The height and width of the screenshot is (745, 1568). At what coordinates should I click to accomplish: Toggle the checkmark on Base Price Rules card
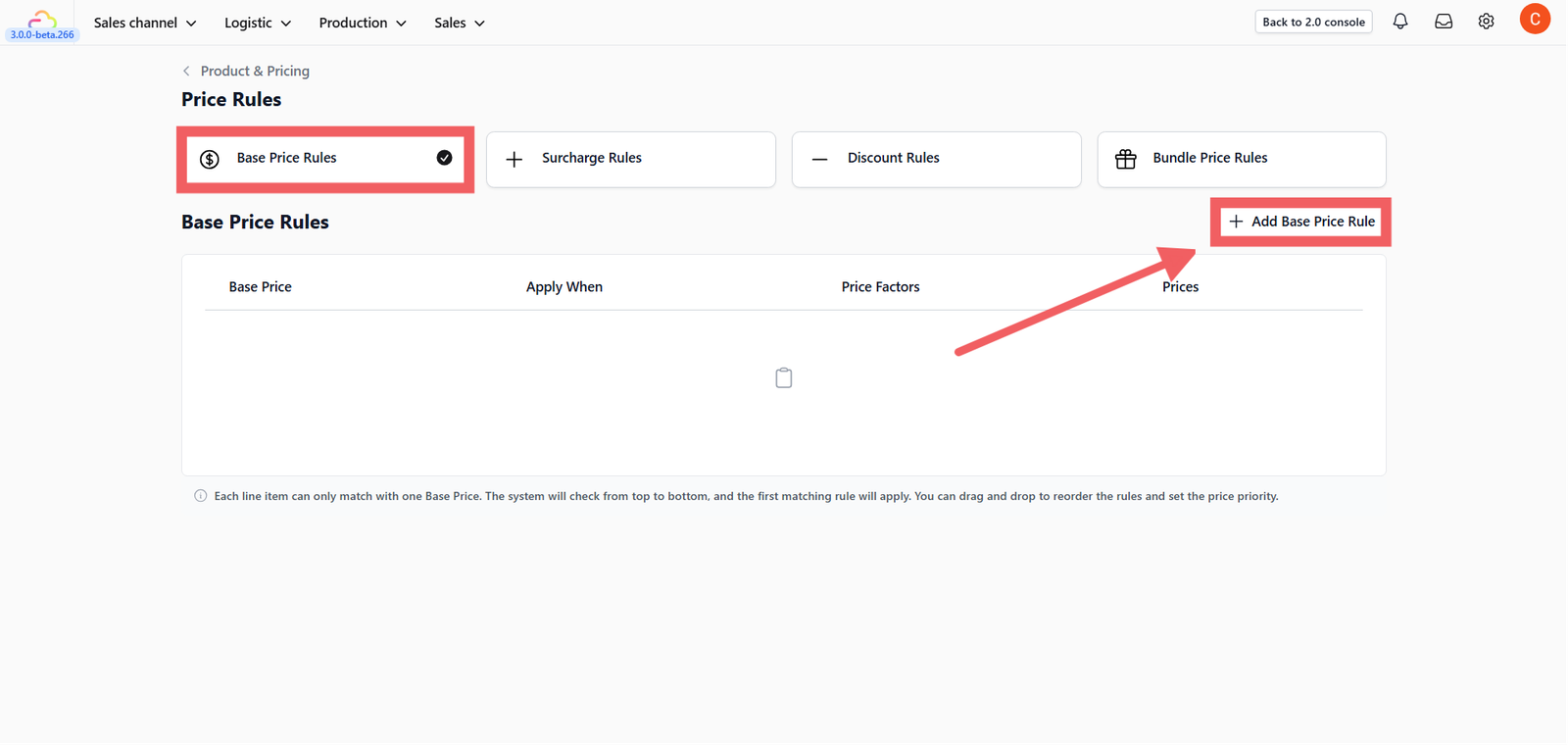[x=444, y=158]
